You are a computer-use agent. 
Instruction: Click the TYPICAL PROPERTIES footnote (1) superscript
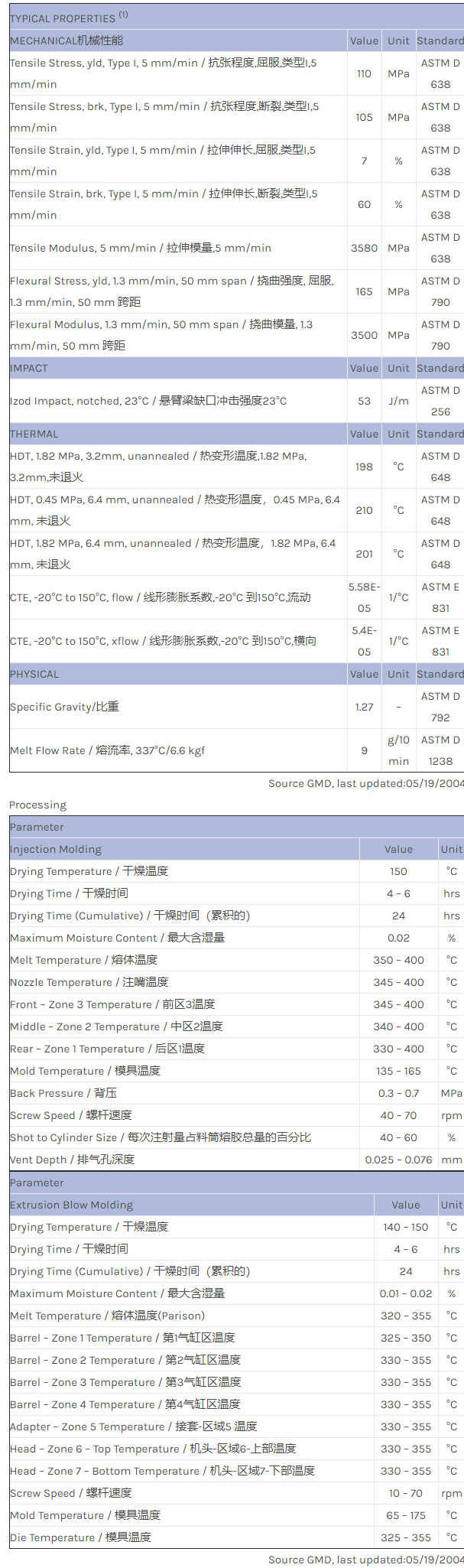click(123, 15)
